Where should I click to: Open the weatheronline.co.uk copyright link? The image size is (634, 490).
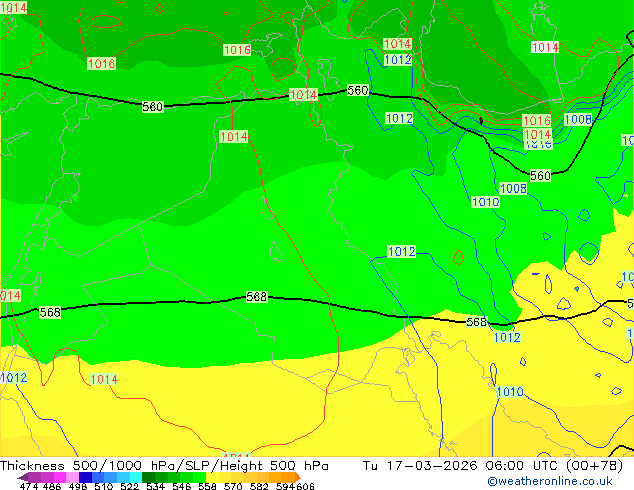(550, 481)
